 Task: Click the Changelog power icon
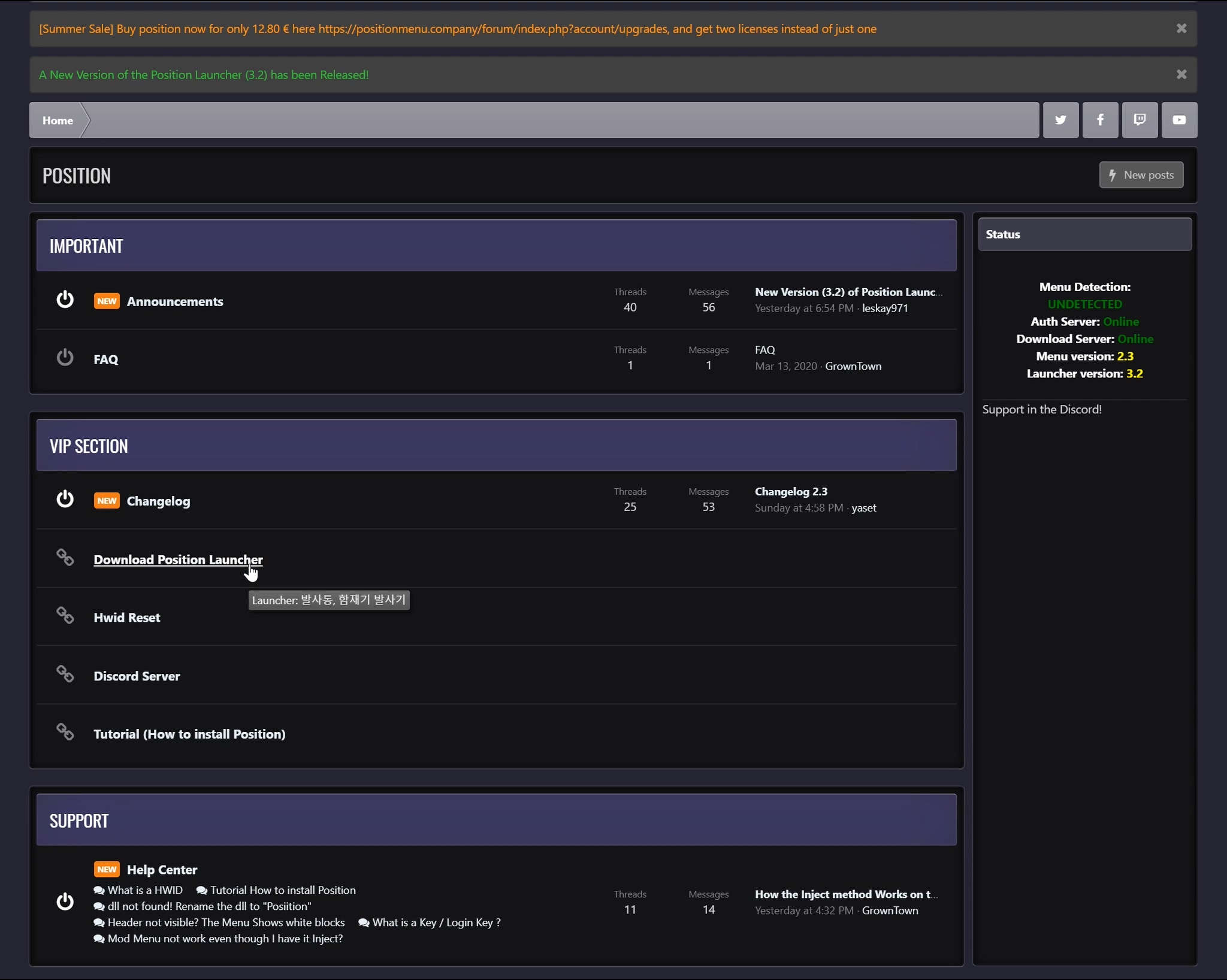pos(65,499)
